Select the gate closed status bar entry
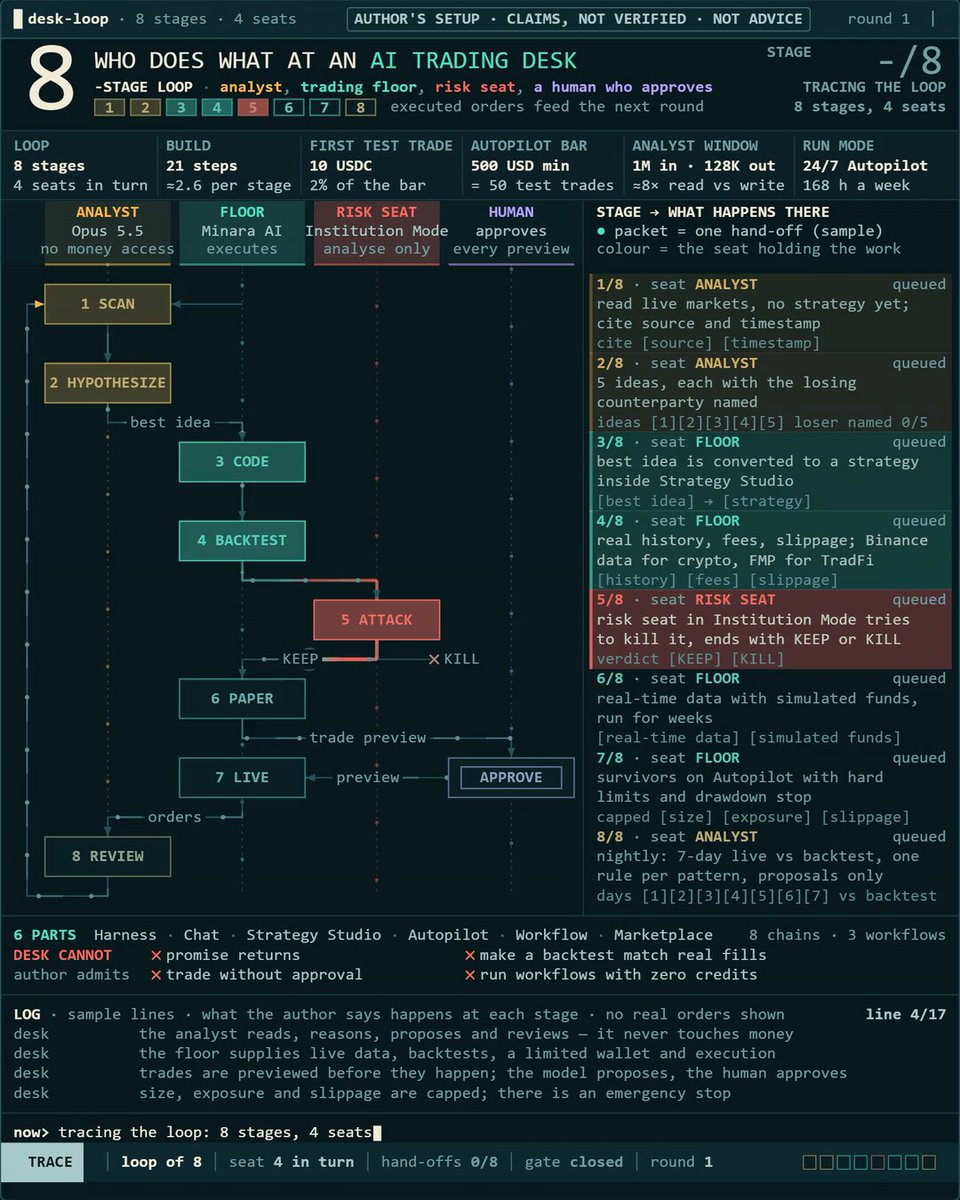960x1200 pixels. (x=574, y=1162)
